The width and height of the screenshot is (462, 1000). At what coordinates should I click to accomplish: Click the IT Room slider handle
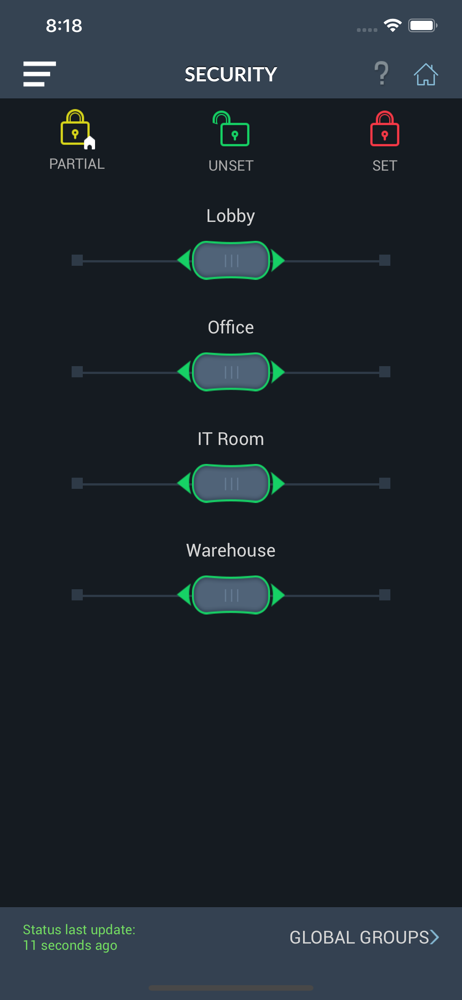tap(231, 483)
